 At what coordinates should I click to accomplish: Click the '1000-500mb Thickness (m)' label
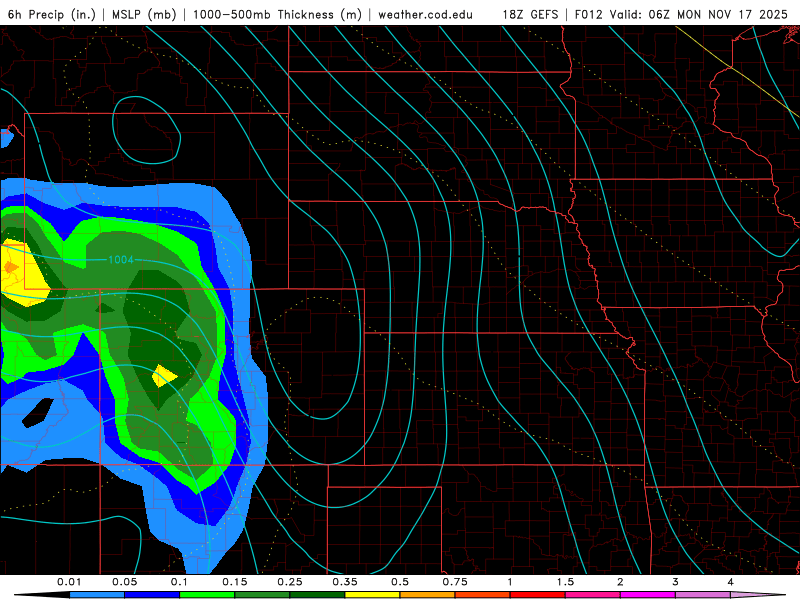(x=277, y=14)
